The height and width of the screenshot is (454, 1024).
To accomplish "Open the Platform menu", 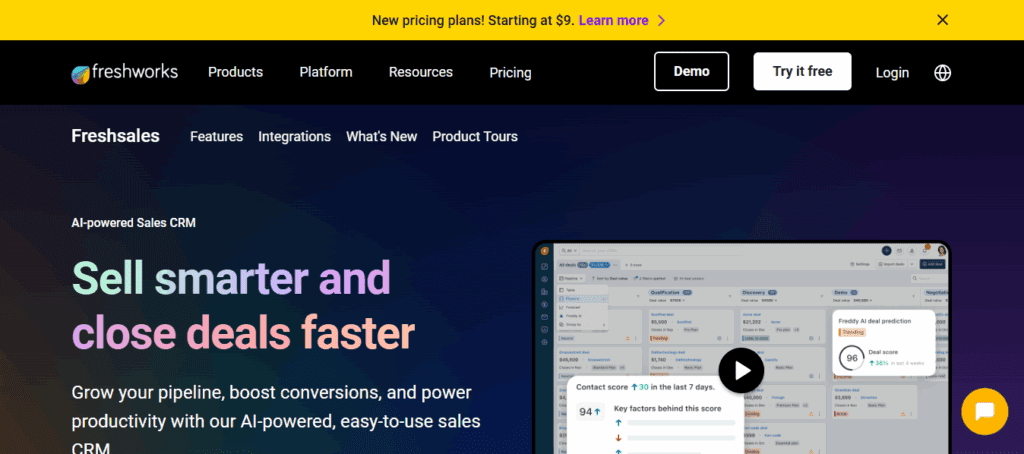I will pyautogui.click(x=326, y=72).
